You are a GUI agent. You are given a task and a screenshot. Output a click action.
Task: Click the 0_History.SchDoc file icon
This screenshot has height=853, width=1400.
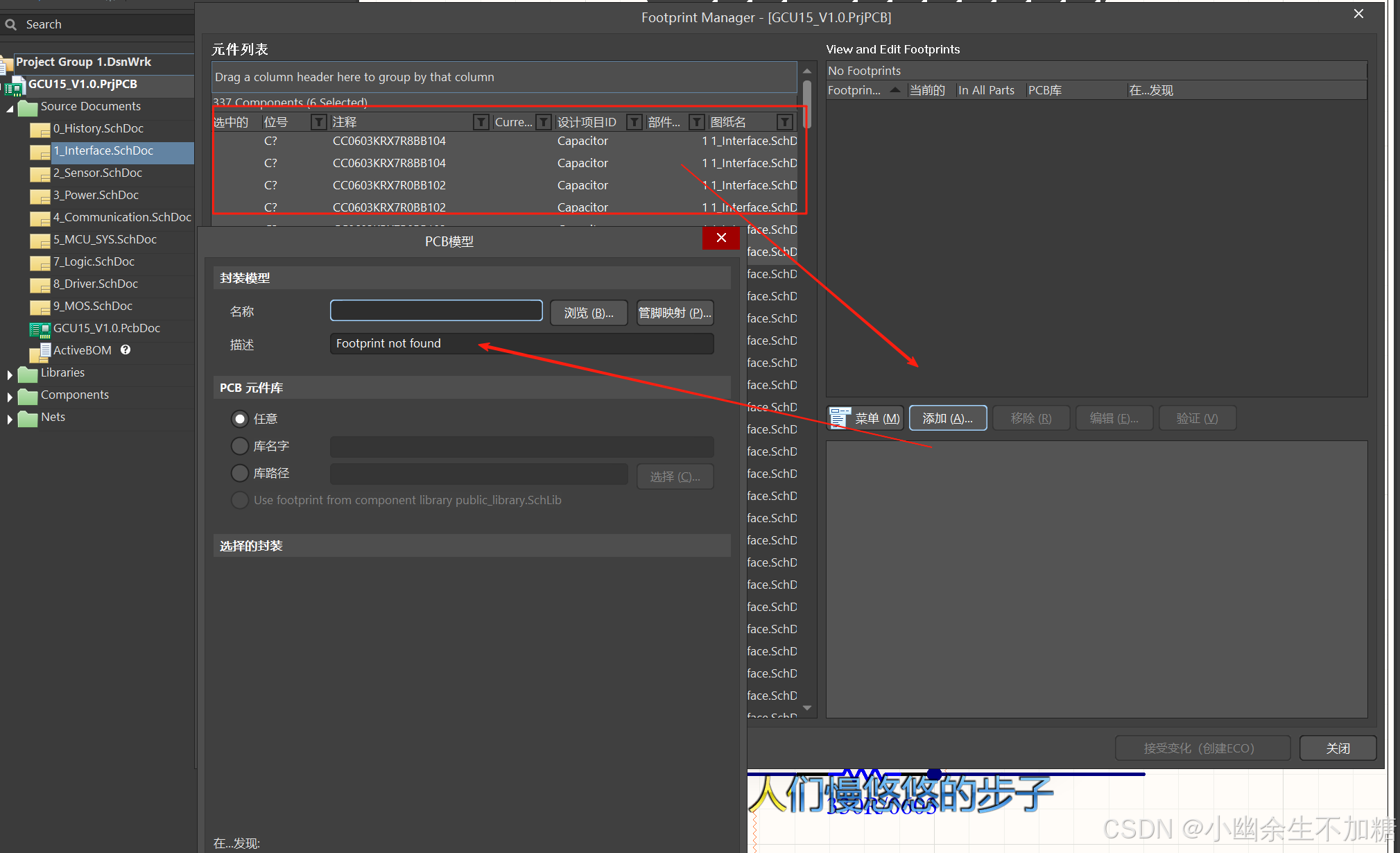pos(40,130)
